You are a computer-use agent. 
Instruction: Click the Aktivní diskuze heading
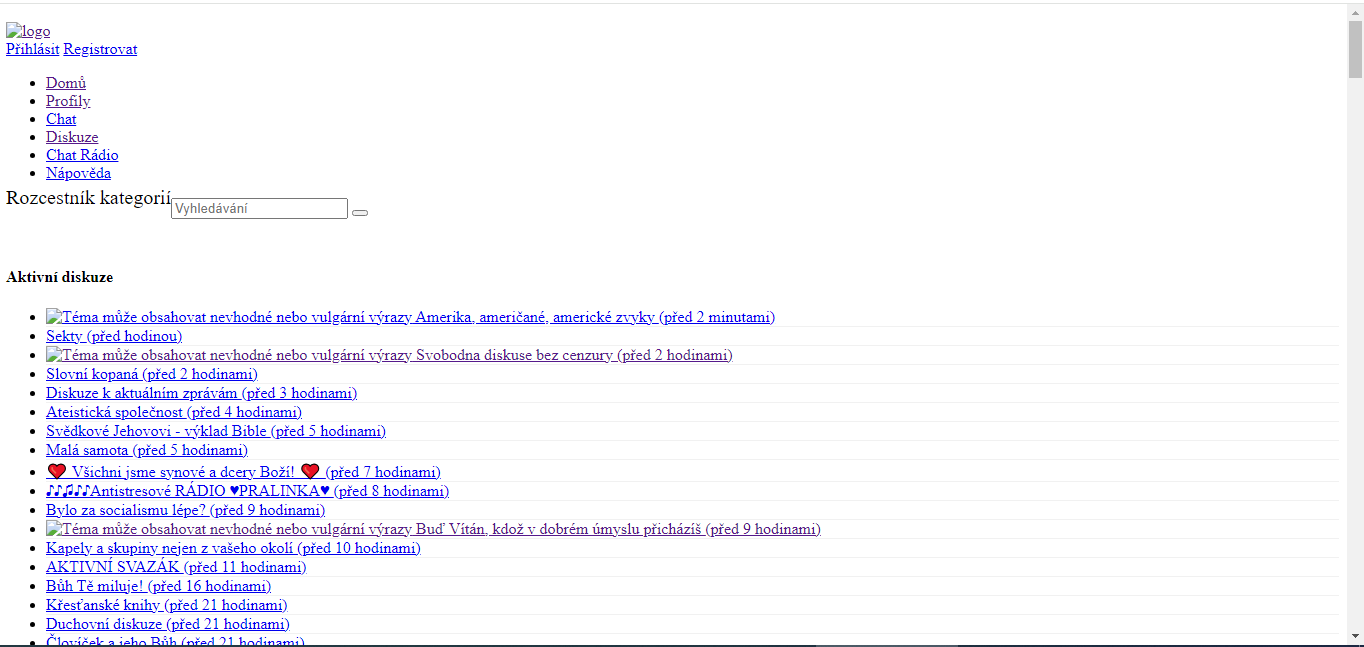(59, 277)
